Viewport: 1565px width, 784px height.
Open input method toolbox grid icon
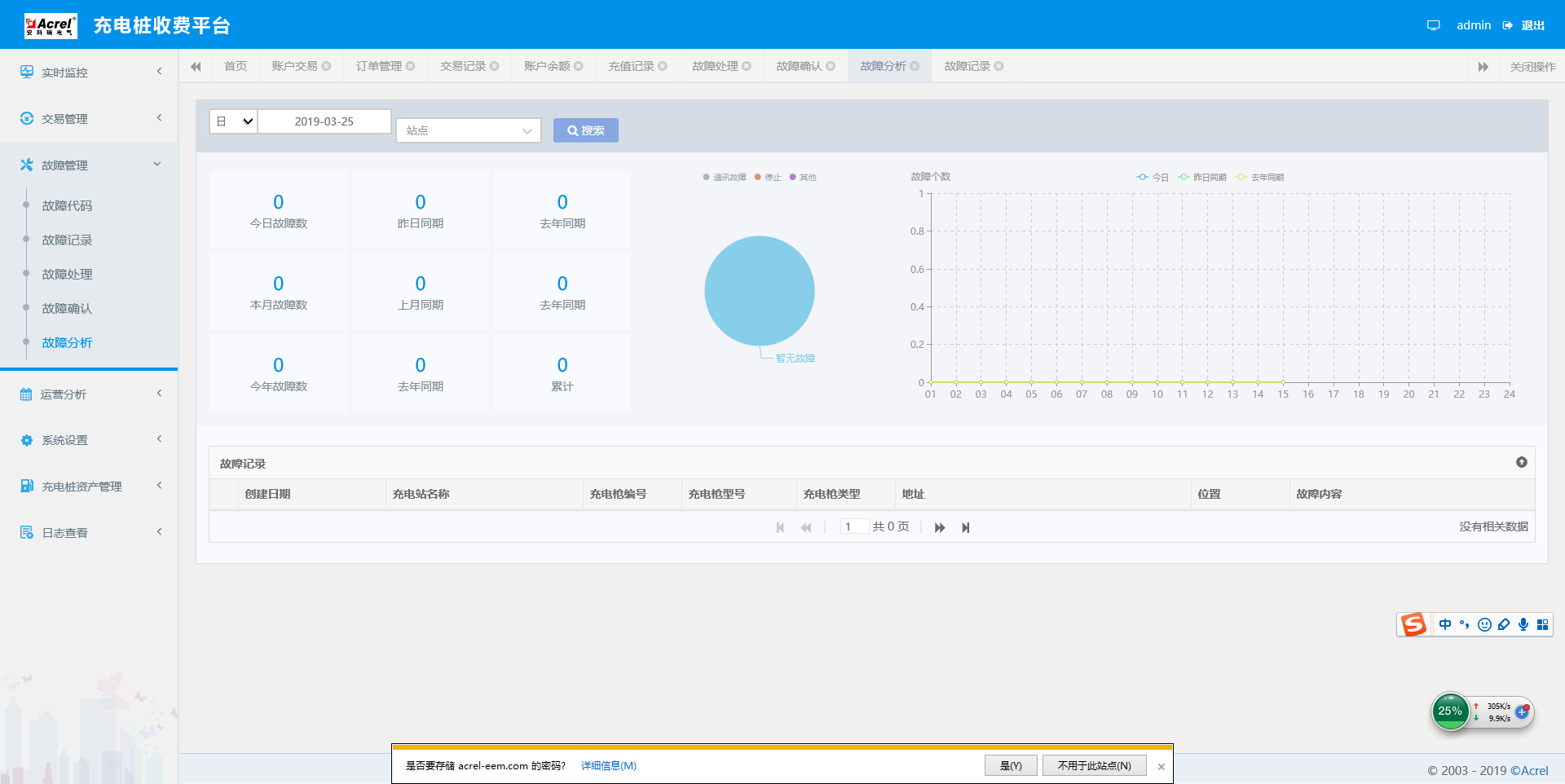coord(1542,624)
